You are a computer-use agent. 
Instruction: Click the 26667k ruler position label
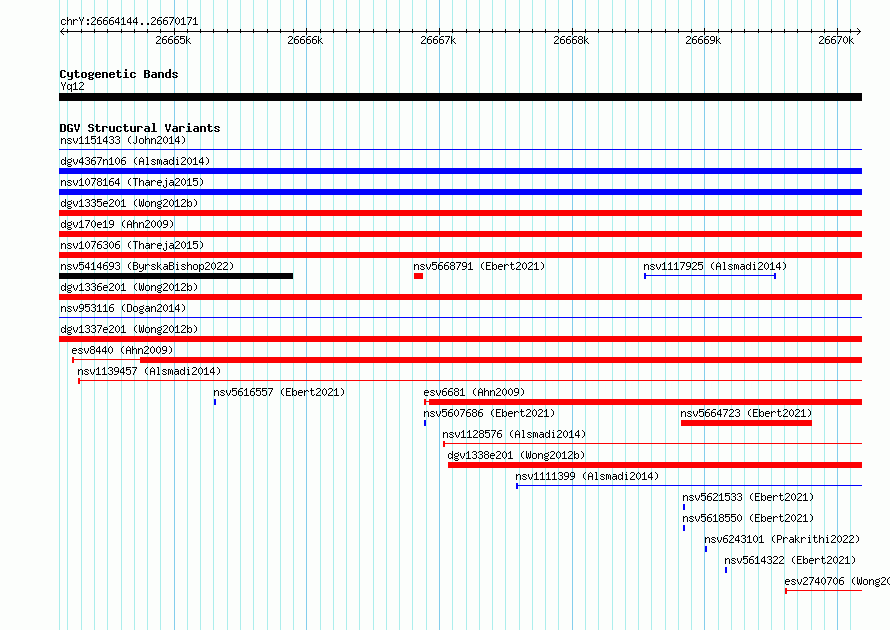[x=438, y=40]
